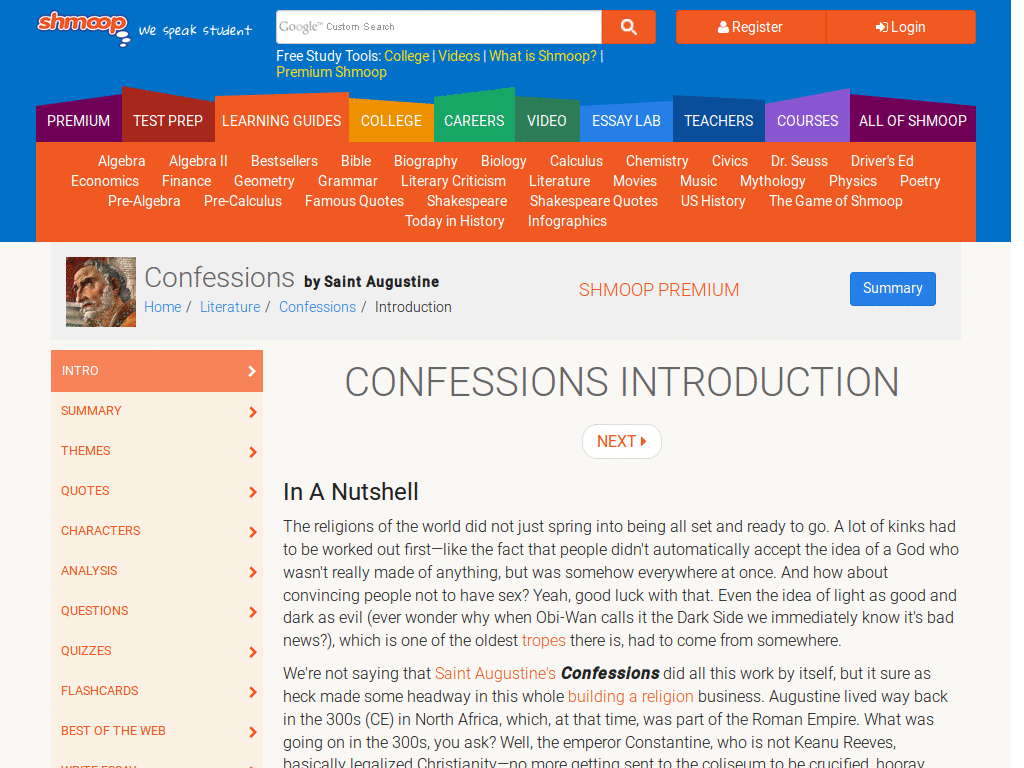Click the magnifying glass search button
The width and height of the screenshot is (1024, 768).
[628, 27]
